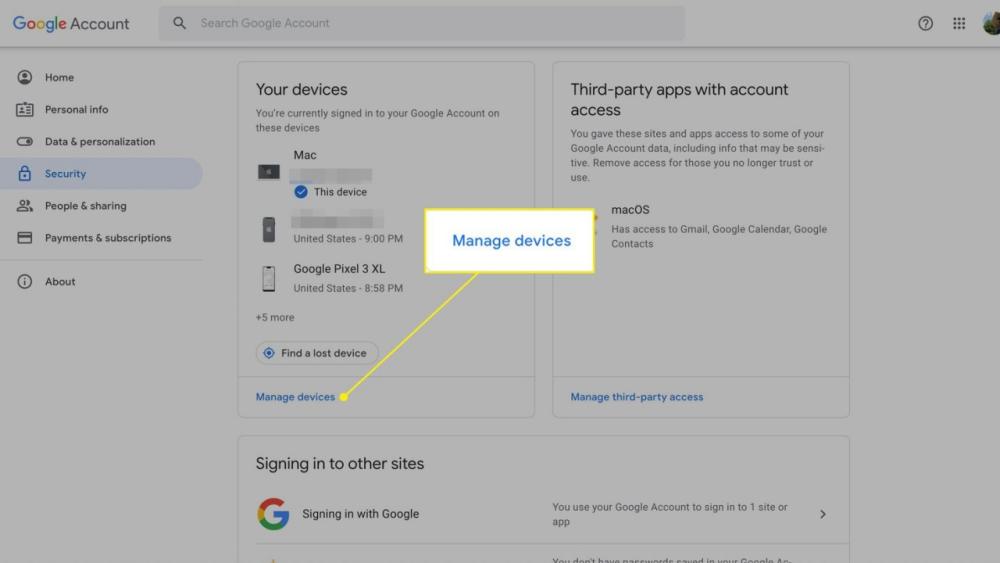
Task: Go to Personal info section
Action: [76, 110]
